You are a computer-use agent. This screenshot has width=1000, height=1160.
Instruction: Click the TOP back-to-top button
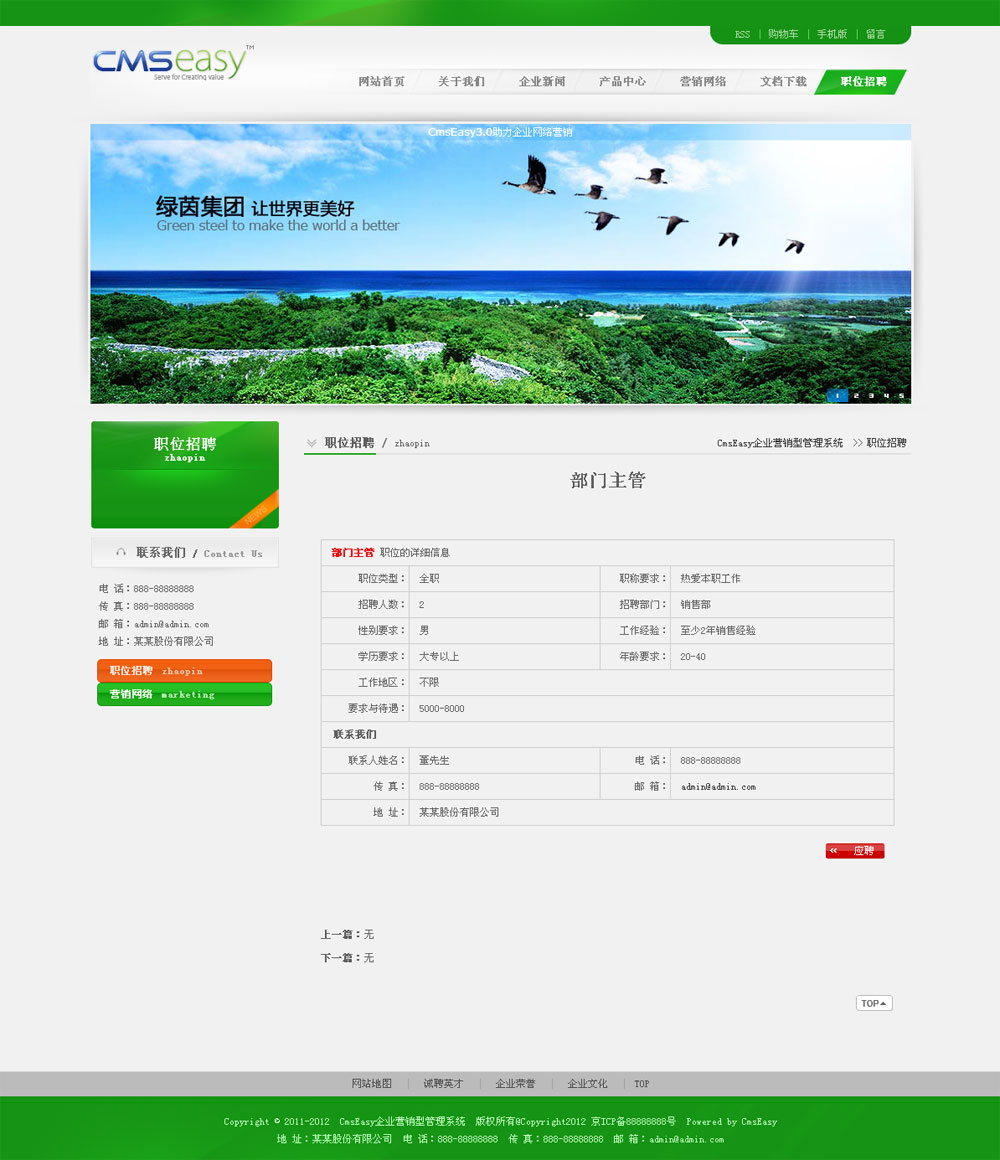[x=874, y=1003]
